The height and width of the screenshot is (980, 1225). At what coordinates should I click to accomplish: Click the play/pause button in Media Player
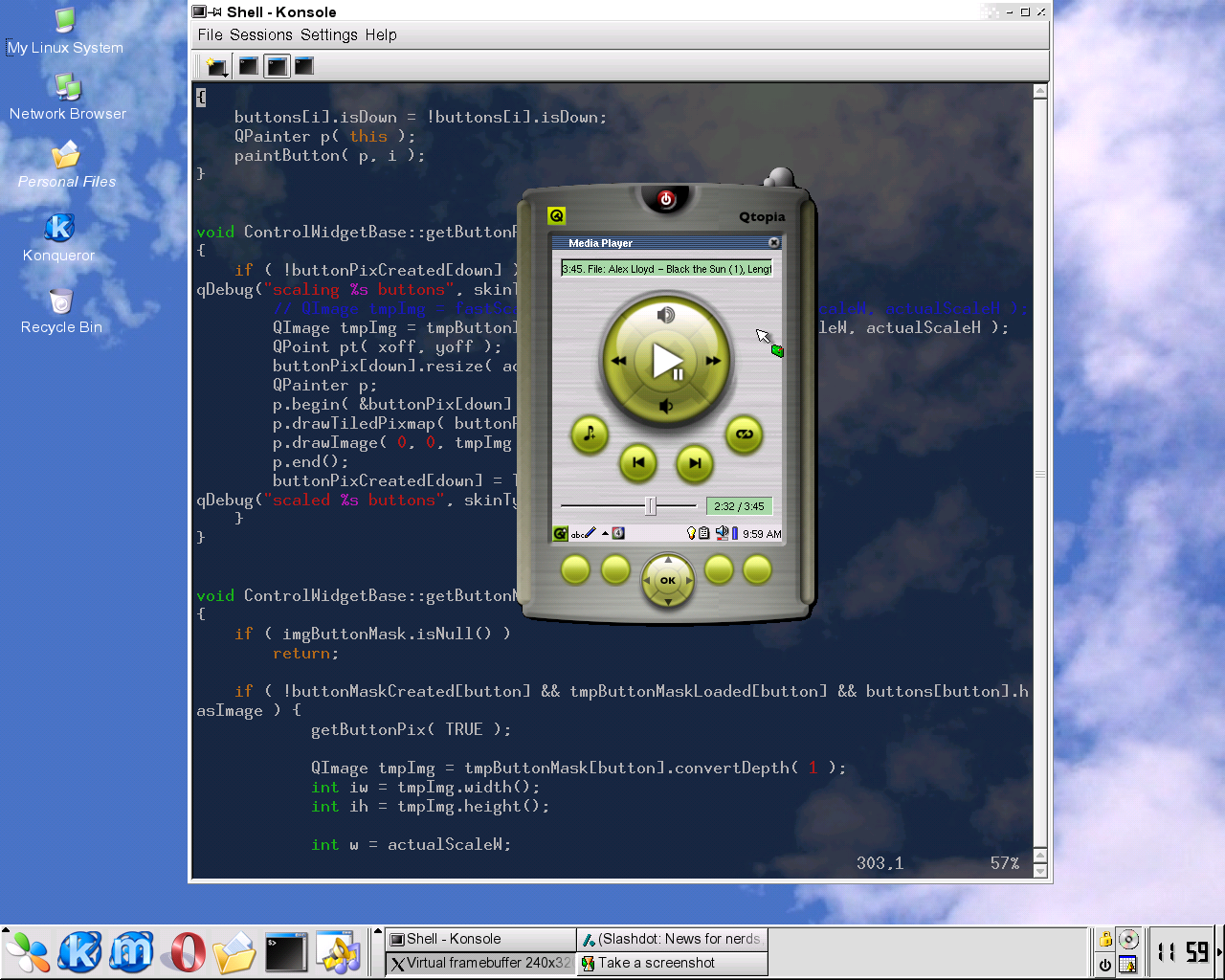coord(667,362)
